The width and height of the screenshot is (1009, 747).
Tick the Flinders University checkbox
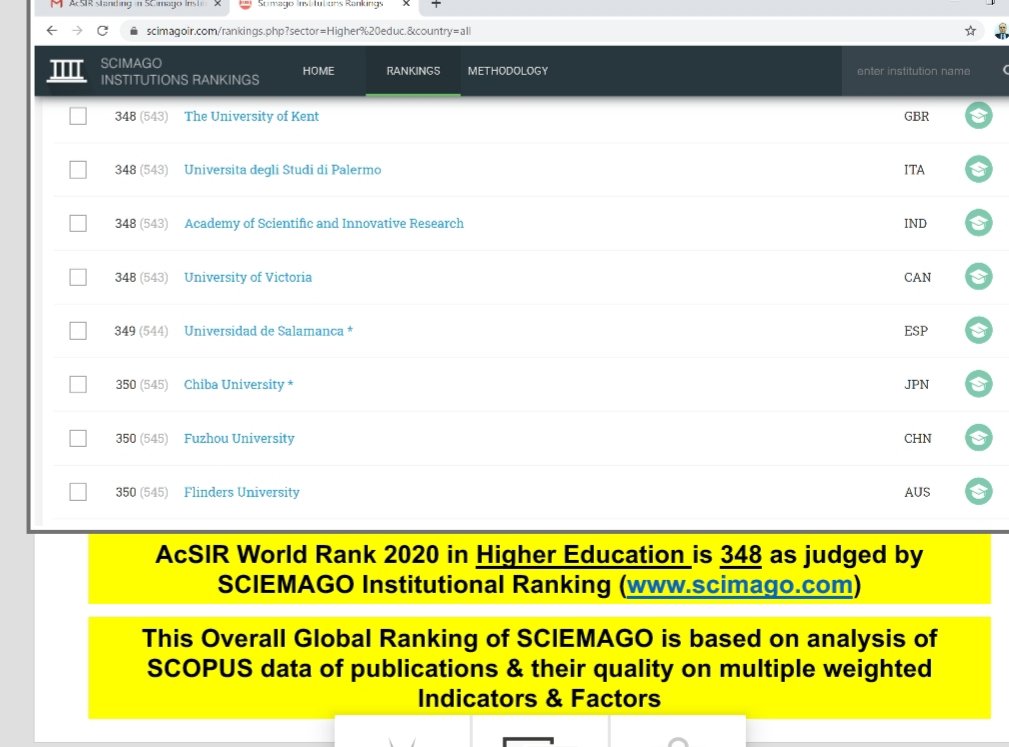click(78, 492)
